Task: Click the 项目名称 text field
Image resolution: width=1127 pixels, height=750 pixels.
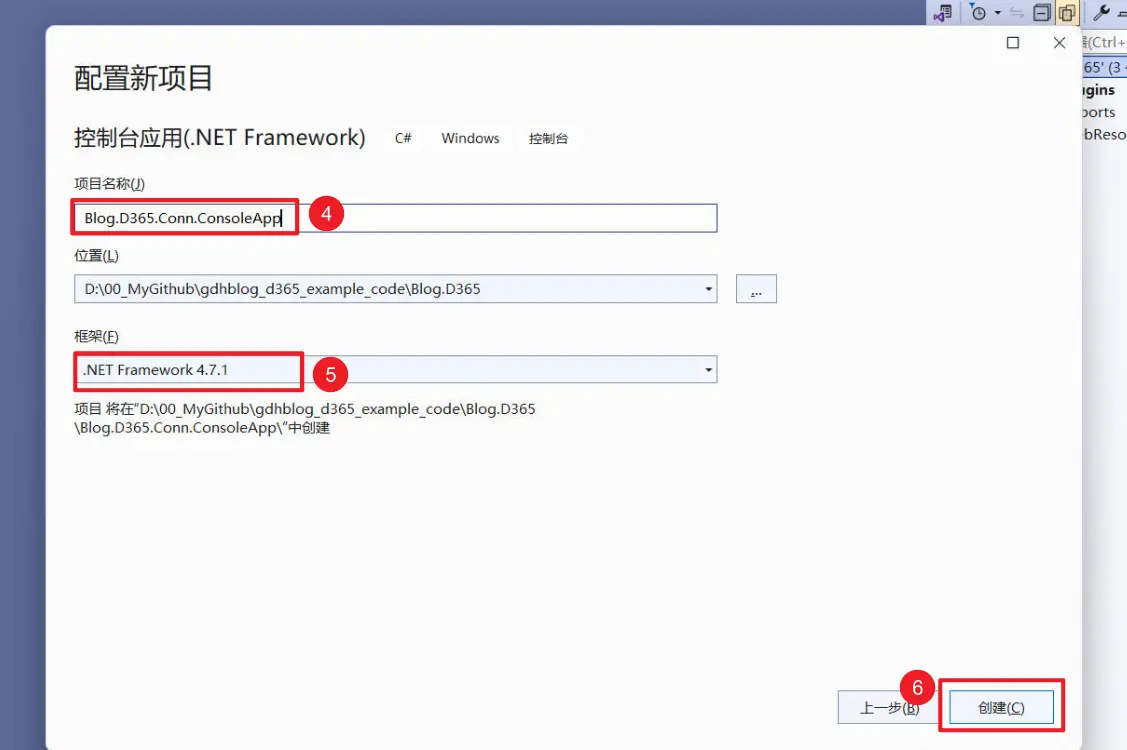Action: click(x=500, y=218)
